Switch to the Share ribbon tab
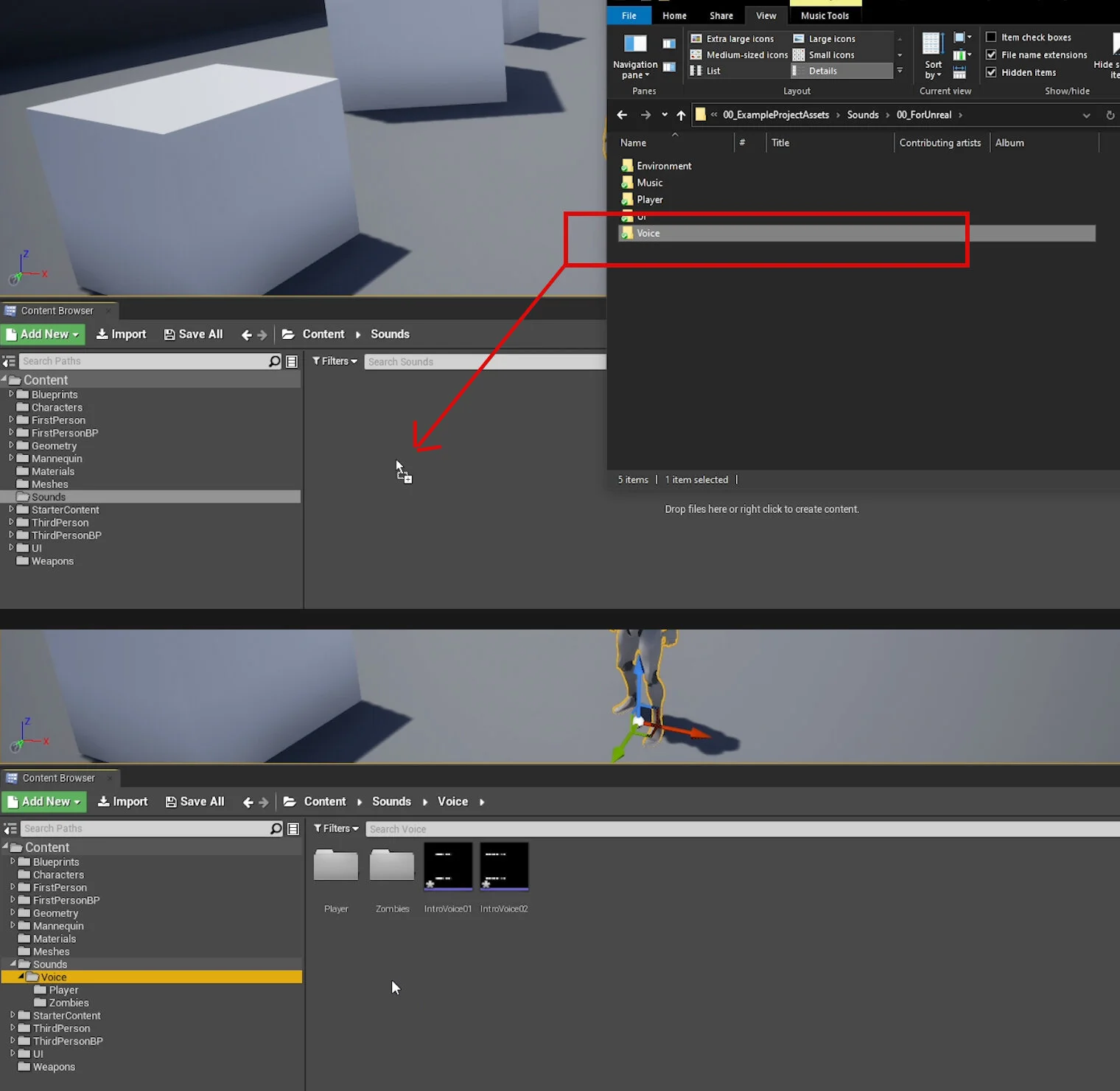Image resolution: width=1120 pixels, height=1091 pixels. [x=721, y=15]
